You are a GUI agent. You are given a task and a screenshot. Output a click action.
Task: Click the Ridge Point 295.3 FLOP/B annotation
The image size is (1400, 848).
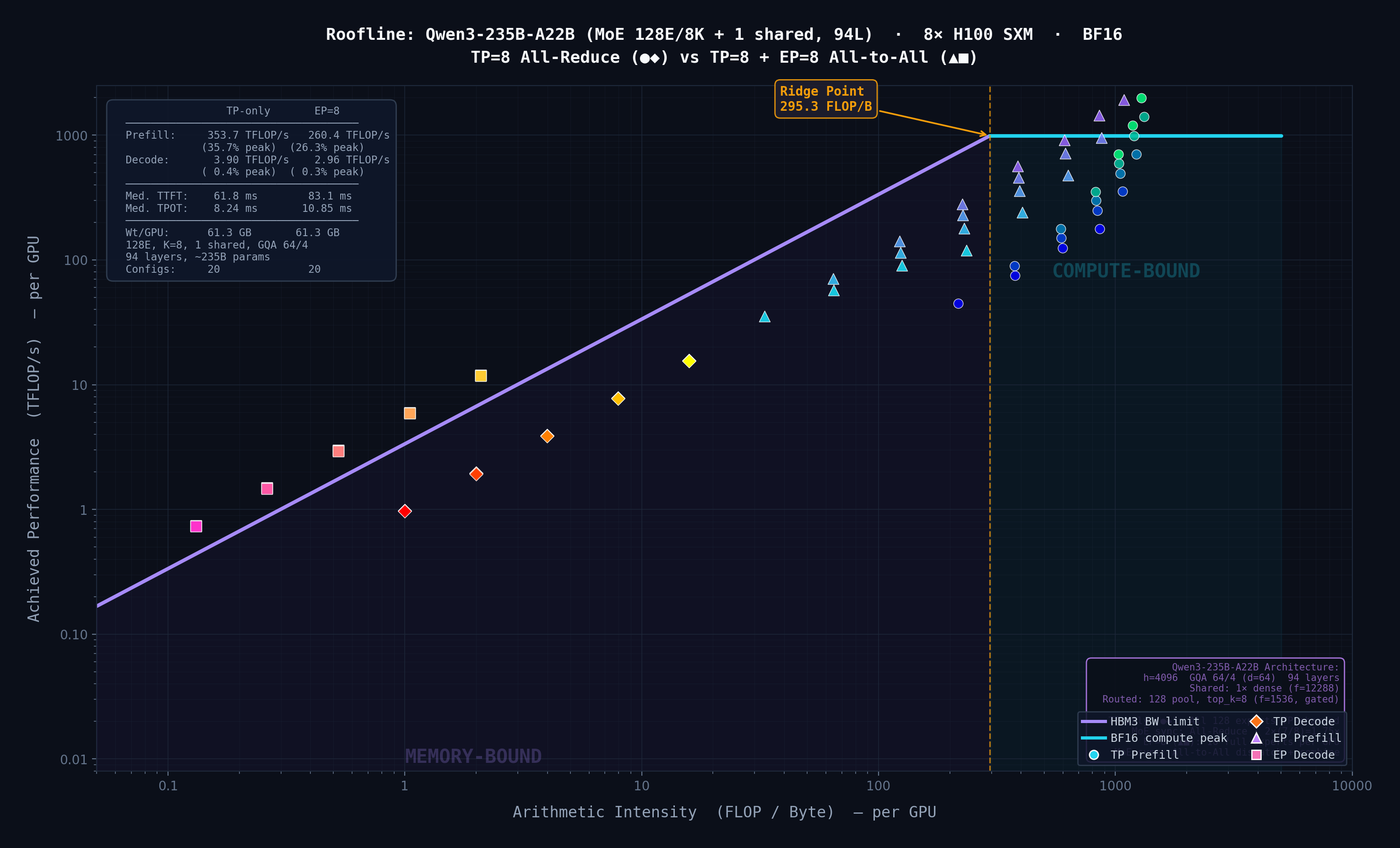click(x=825, y=99)
